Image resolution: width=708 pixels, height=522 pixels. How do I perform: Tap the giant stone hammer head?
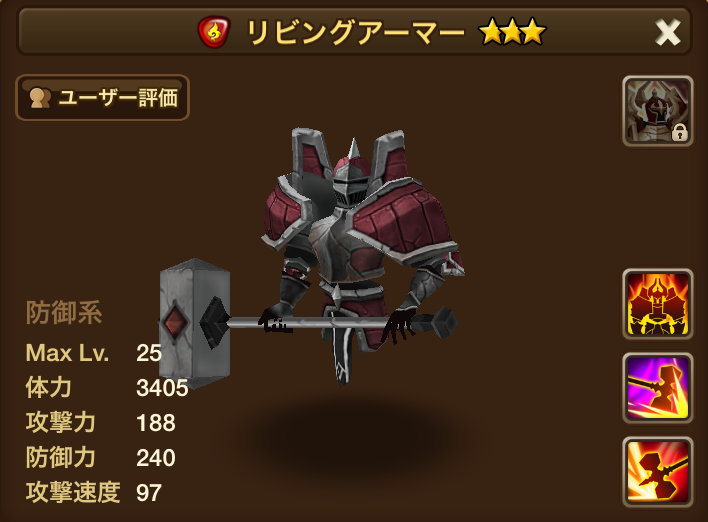point(195,323)
